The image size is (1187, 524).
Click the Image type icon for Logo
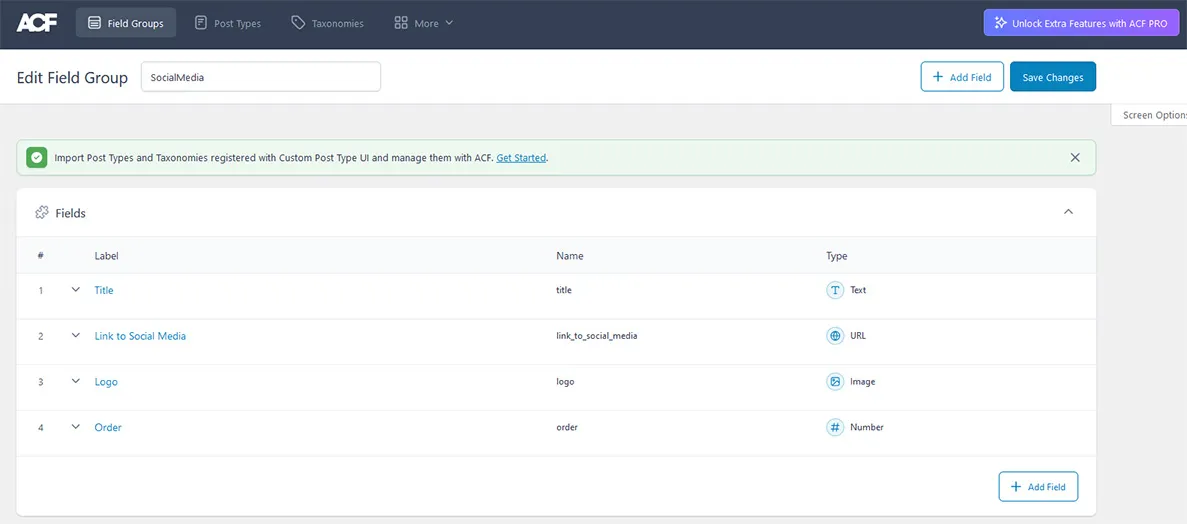[835, 382]
